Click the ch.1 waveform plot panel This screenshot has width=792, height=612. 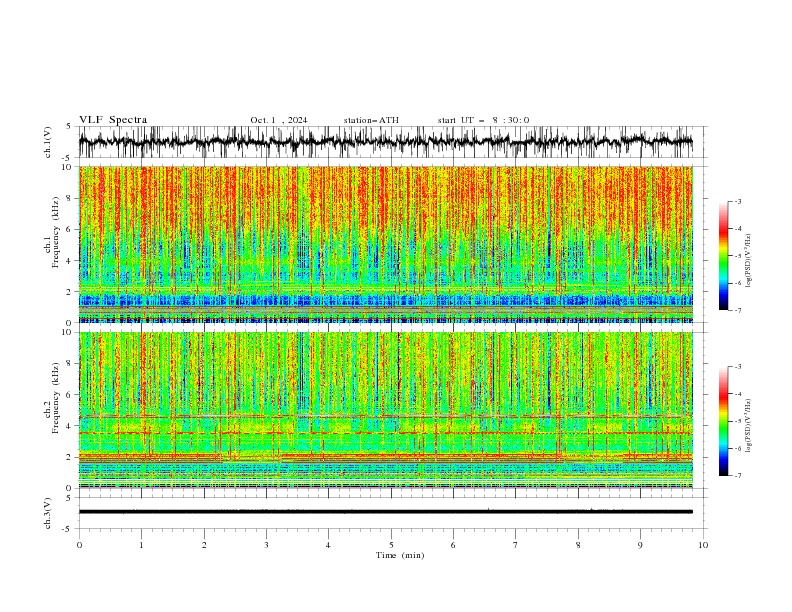(391, 142)
